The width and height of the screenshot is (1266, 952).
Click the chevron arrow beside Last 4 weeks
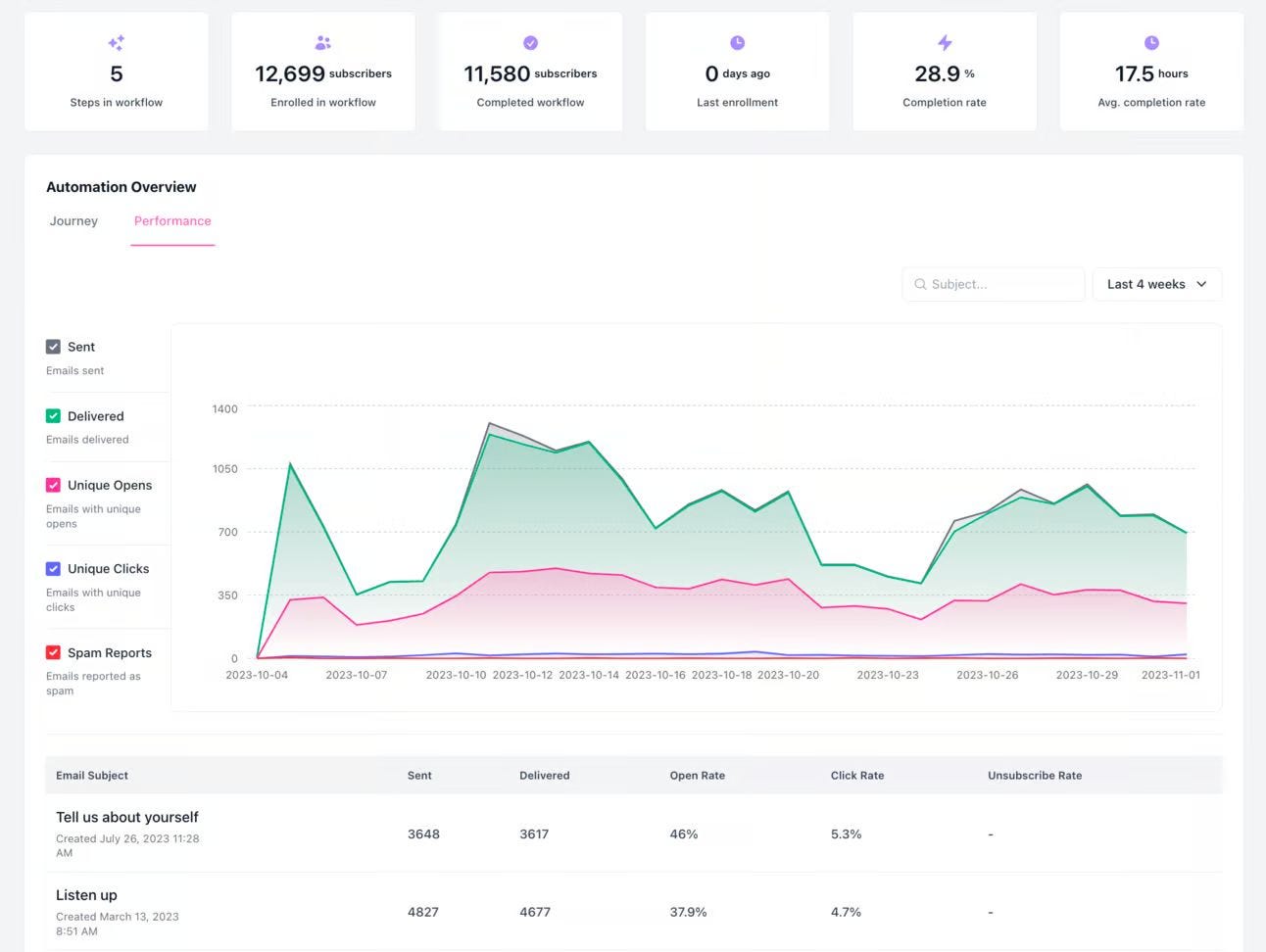(1201, 284)
